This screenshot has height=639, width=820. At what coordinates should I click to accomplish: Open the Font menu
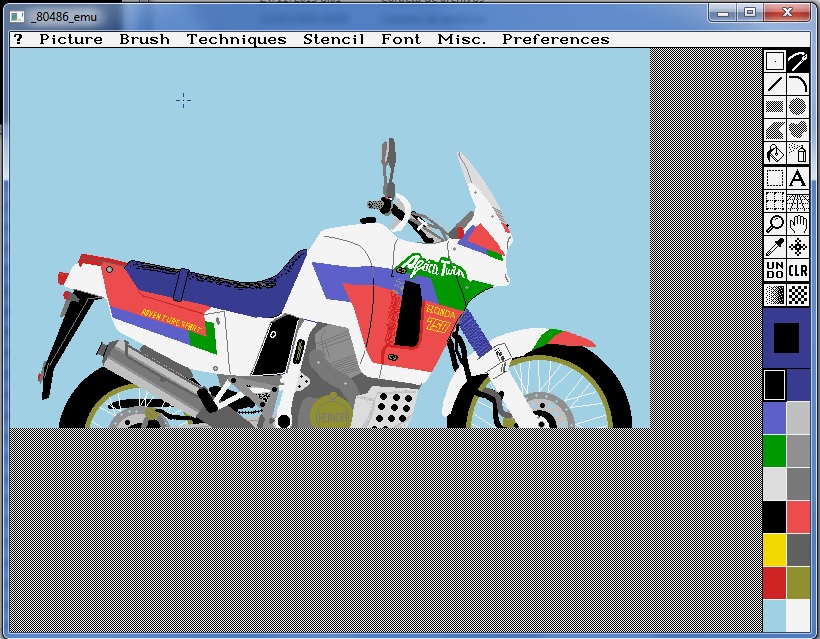click(401, 39)
